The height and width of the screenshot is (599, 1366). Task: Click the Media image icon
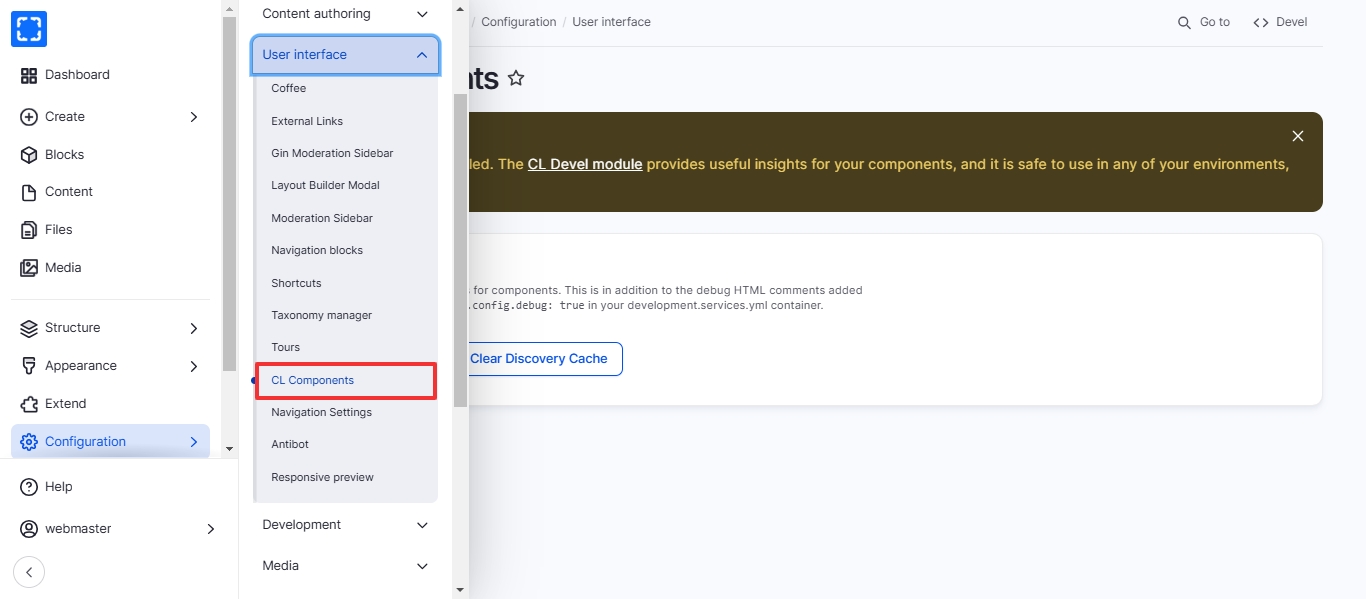[x=29, y=268]
